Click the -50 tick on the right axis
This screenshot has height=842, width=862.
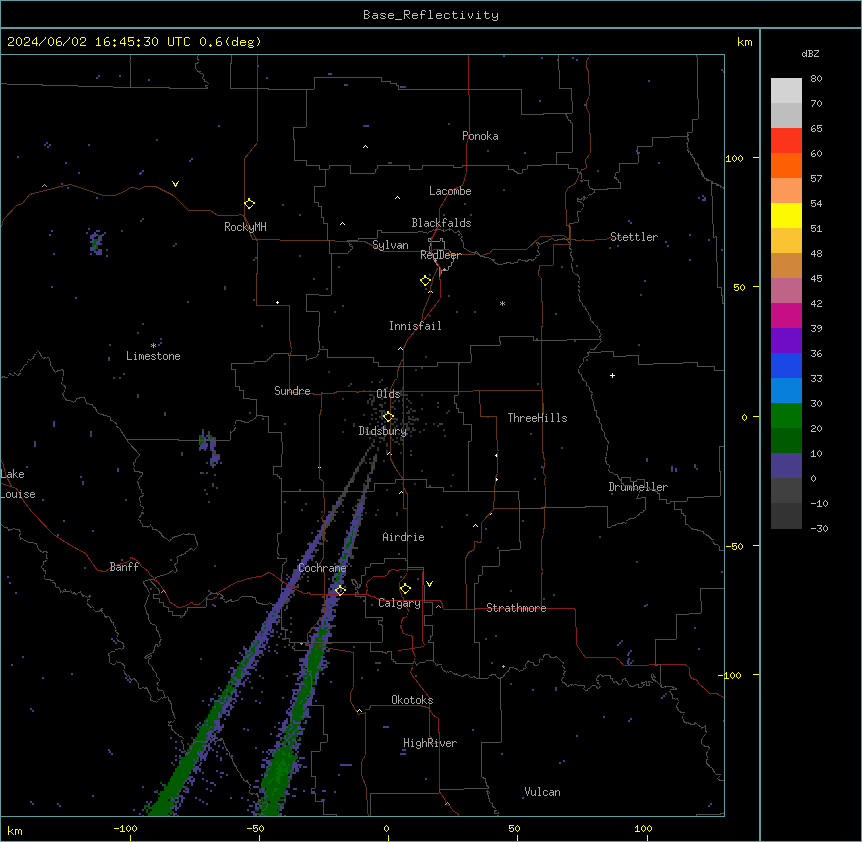coord(733,546)
